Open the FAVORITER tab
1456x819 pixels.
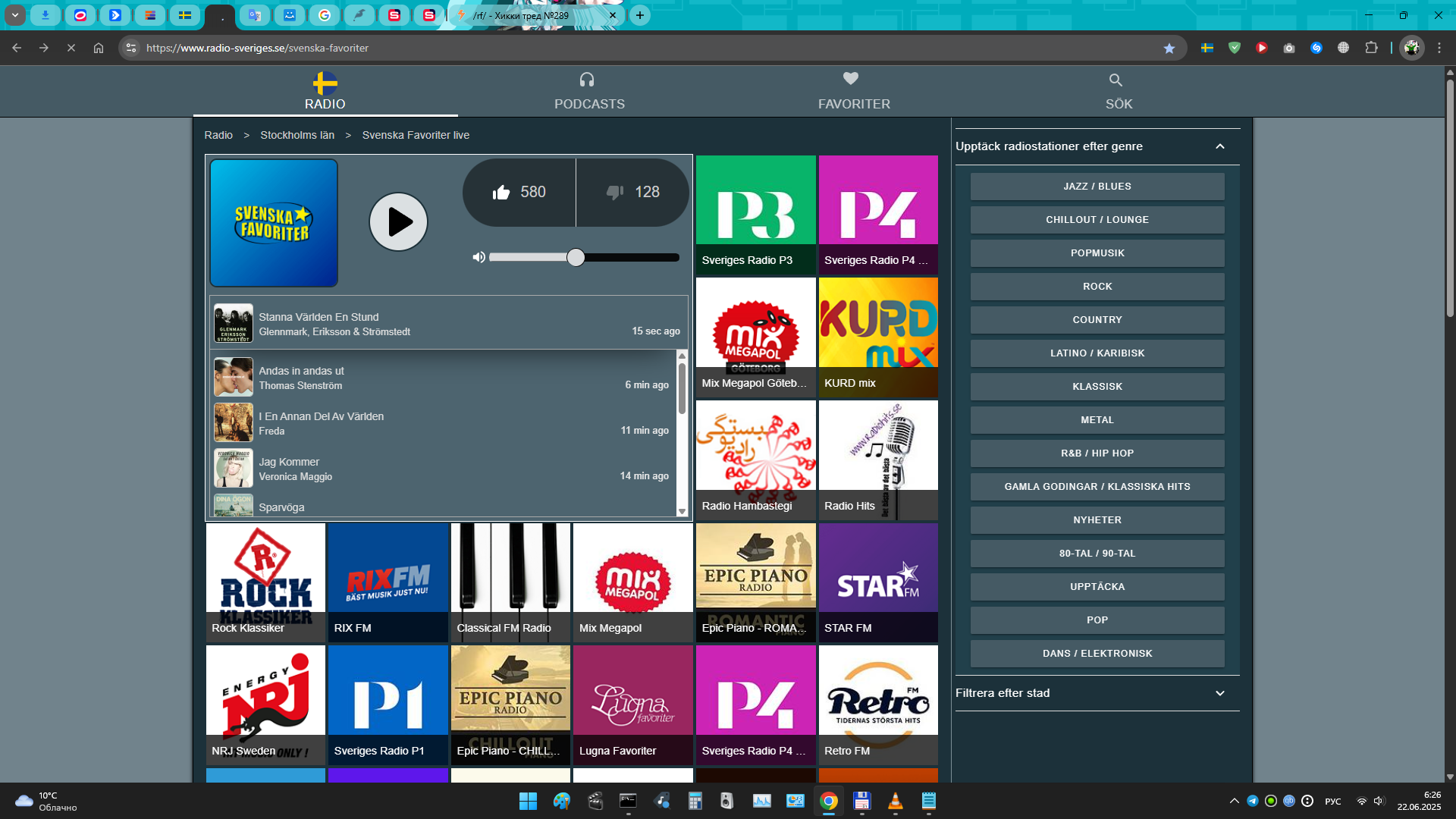854,92
